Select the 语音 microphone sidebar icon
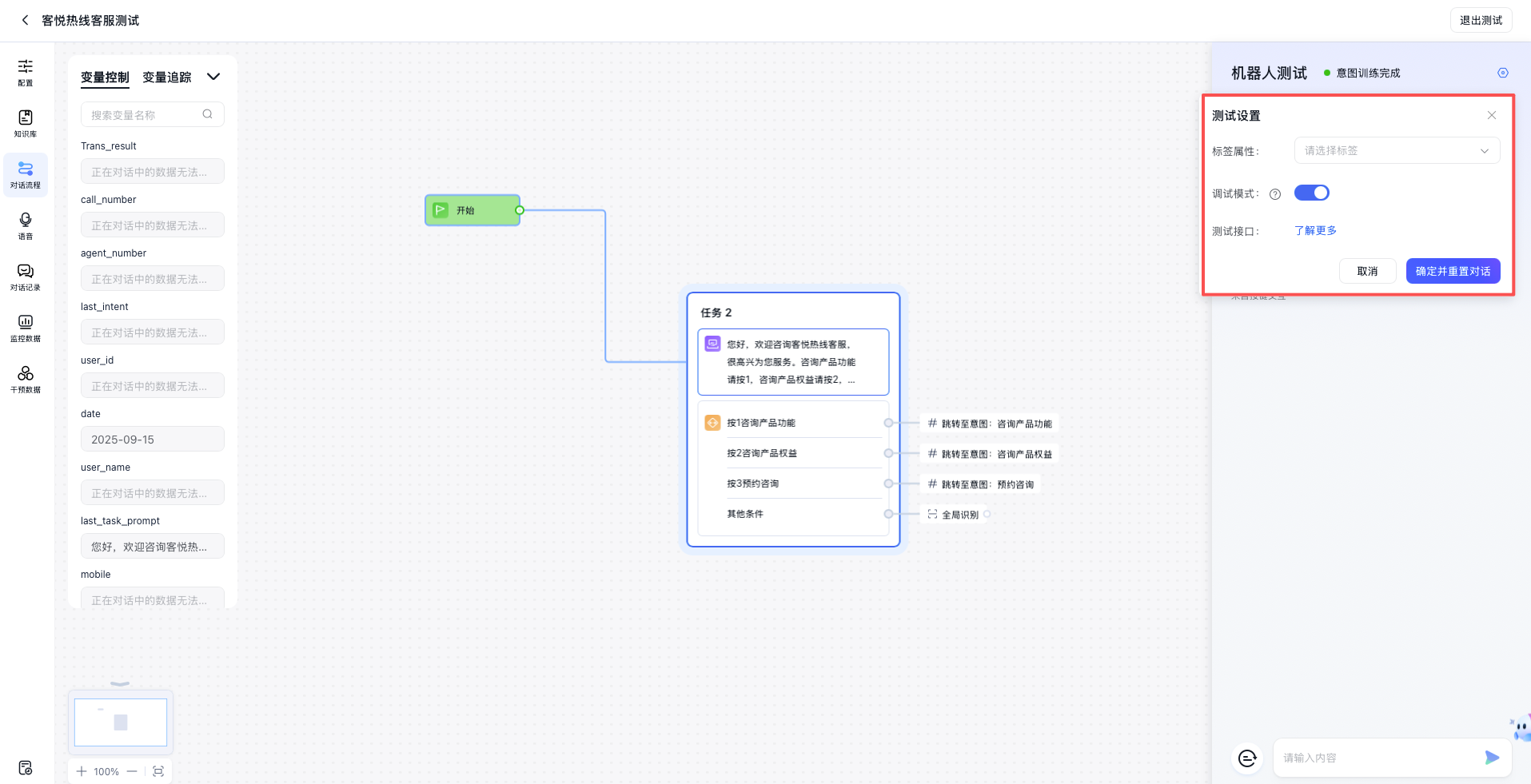The image size is (1531, 784). pyautogui.click(x=26, y=225)
